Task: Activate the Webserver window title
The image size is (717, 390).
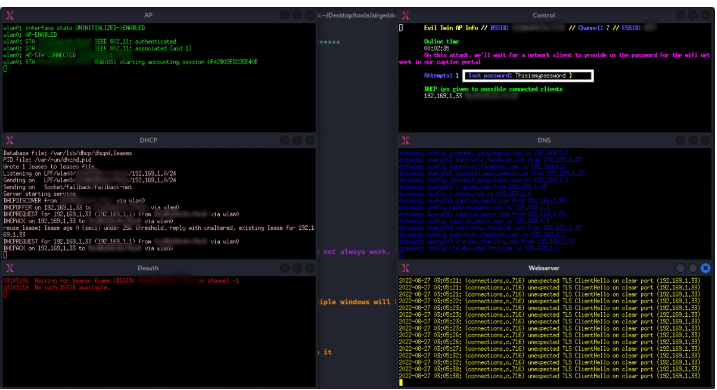Action: click(x=544, y=268)
